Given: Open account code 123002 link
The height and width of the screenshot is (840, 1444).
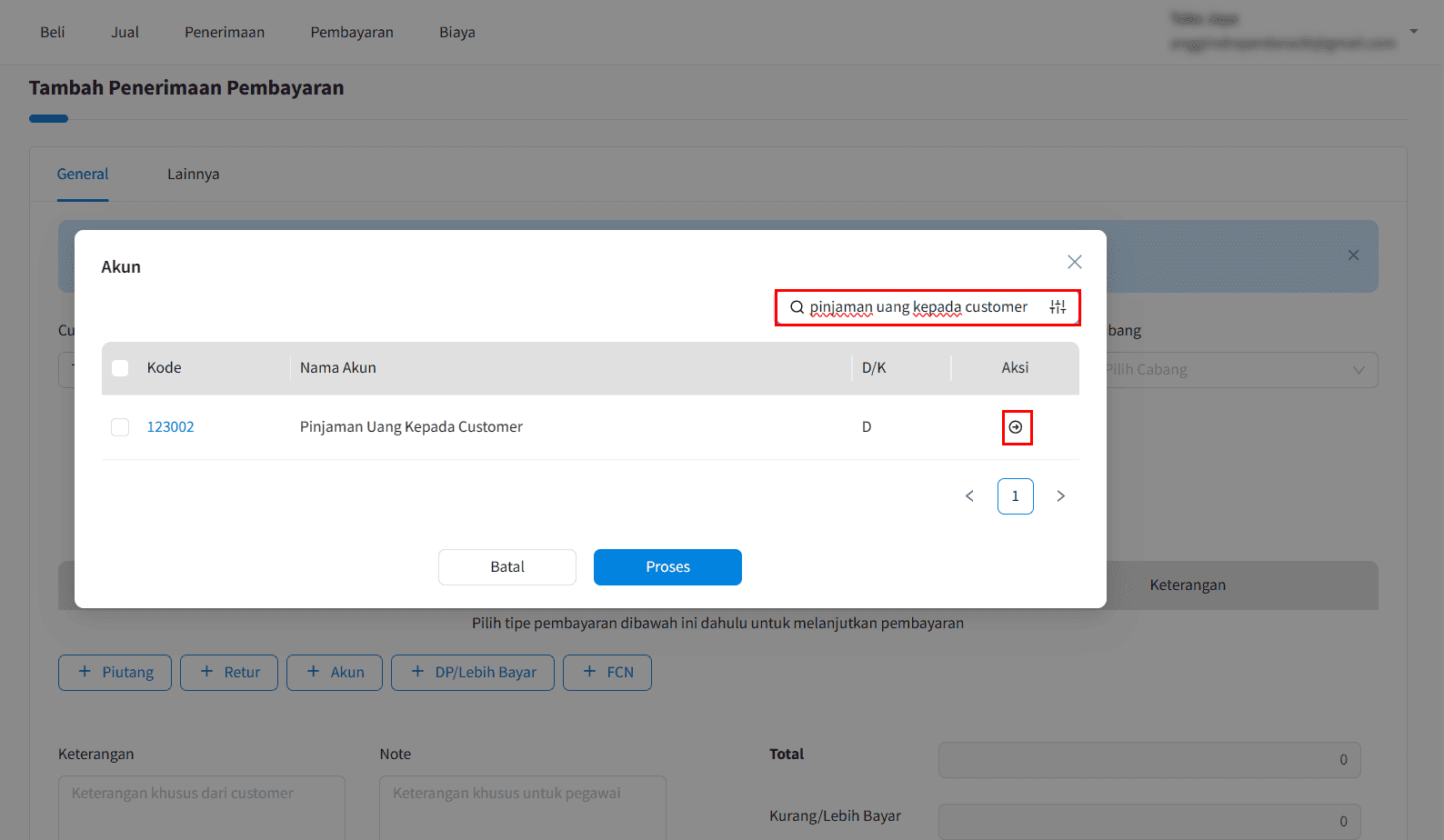Looking at the screenshot, I should click(170, 427).
